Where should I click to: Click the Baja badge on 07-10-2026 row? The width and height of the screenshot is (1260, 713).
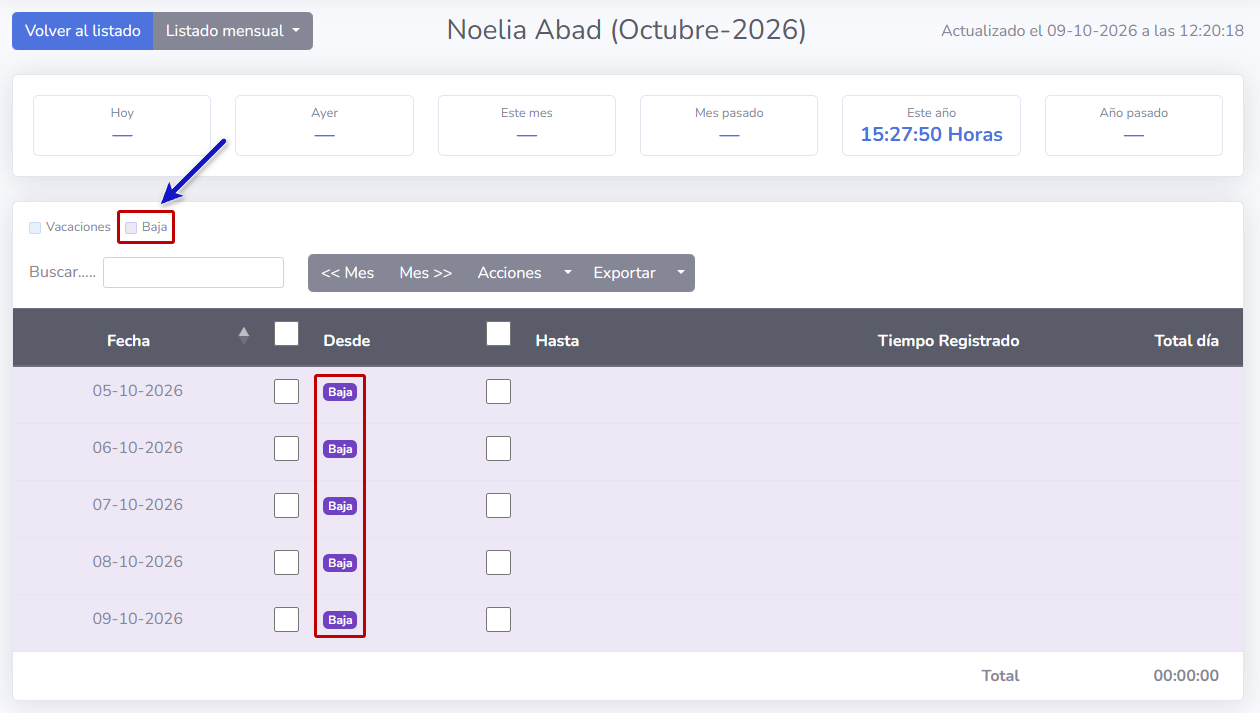(x=340, y=506)
